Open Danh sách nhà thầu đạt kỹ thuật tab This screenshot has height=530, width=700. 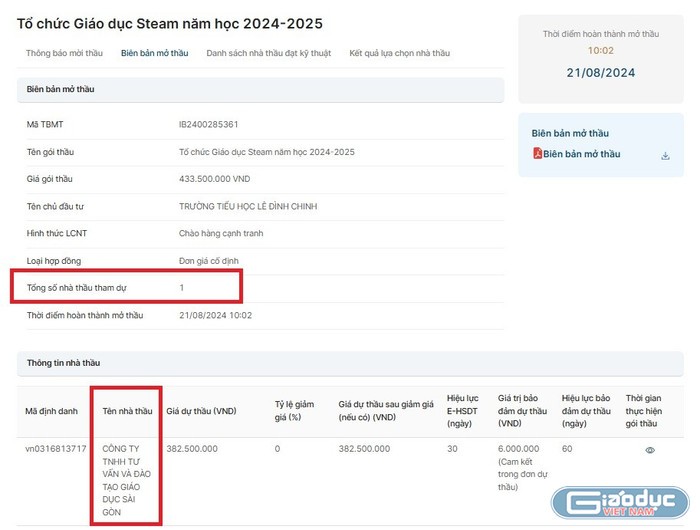pyautogui.click(x=269, y=53)
